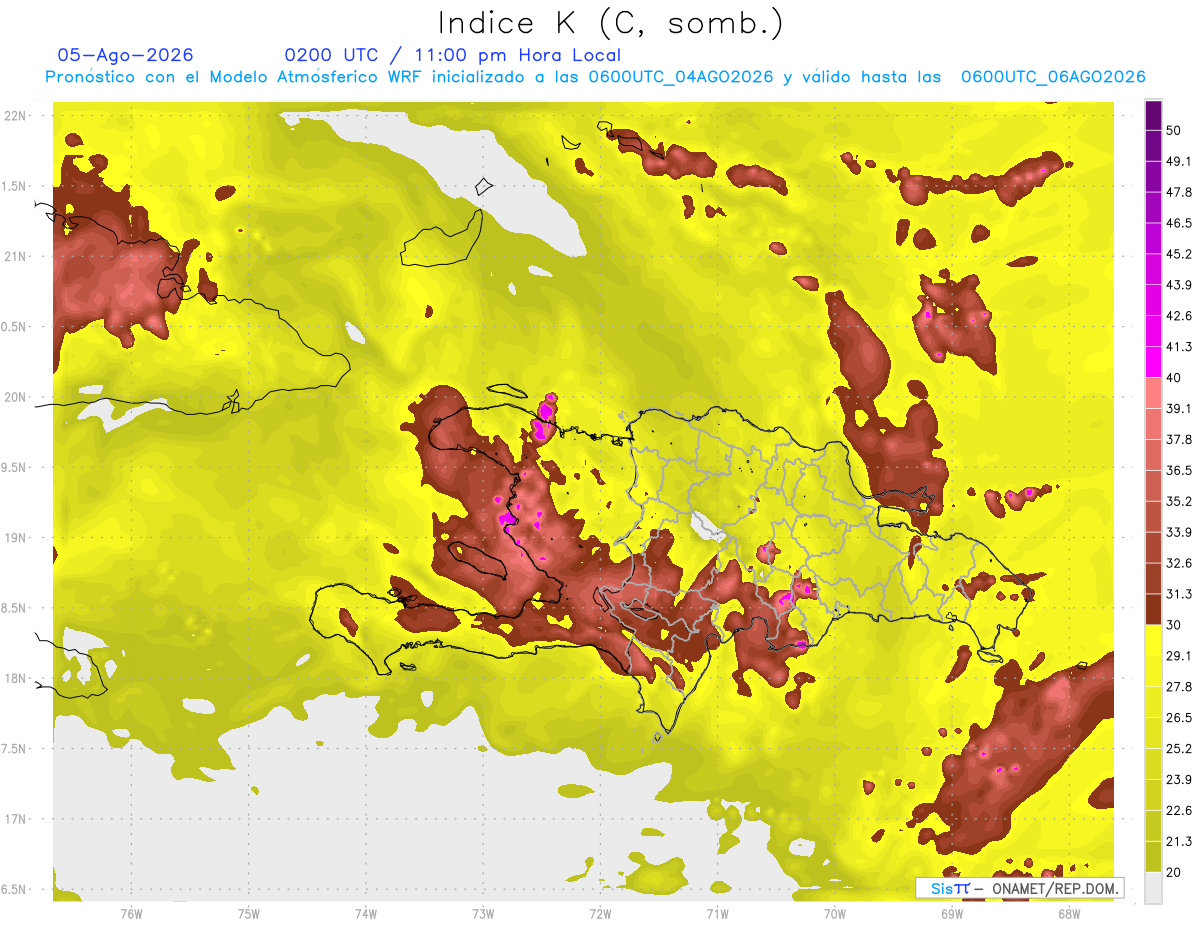This screenshot has width=1200, height=927.
Task: Click the validity stamp '0600UTC_06AGO2026'
Action: [1053, 77]
